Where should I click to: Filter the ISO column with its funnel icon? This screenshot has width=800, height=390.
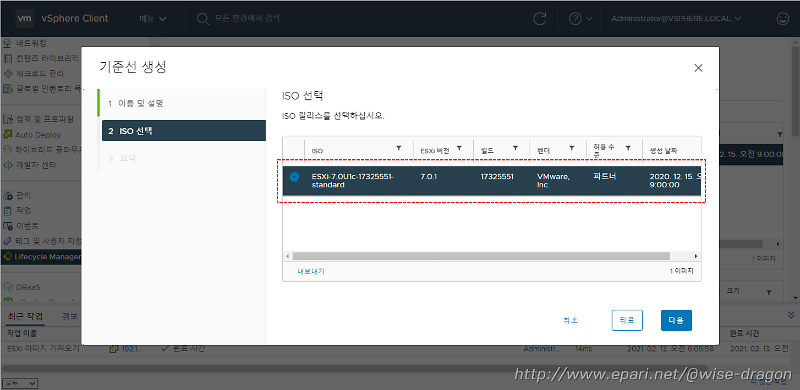398,148
